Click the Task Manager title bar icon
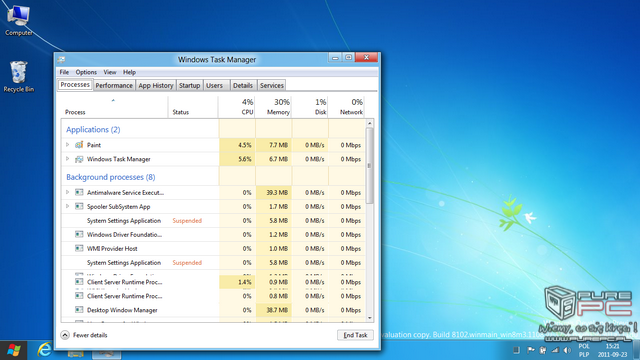 click(x=62, y=60)
